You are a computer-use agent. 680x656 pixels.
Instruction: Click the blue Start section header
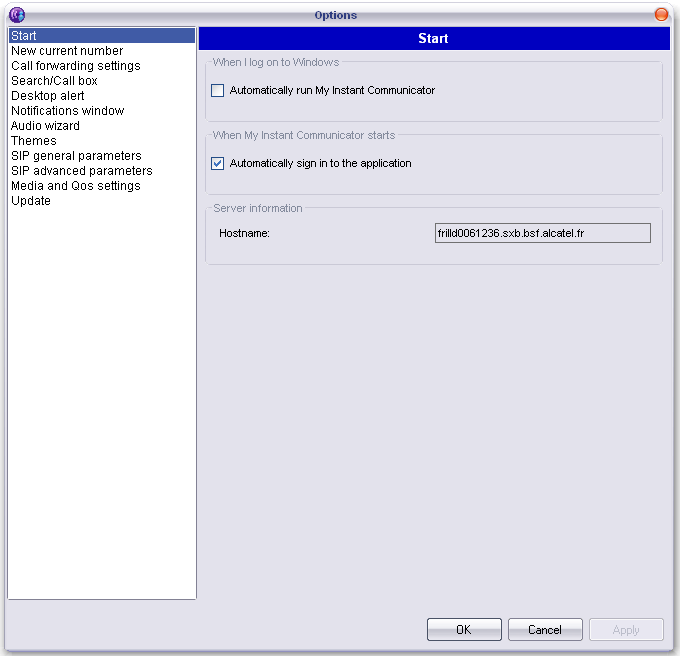(x=434, y=38)
